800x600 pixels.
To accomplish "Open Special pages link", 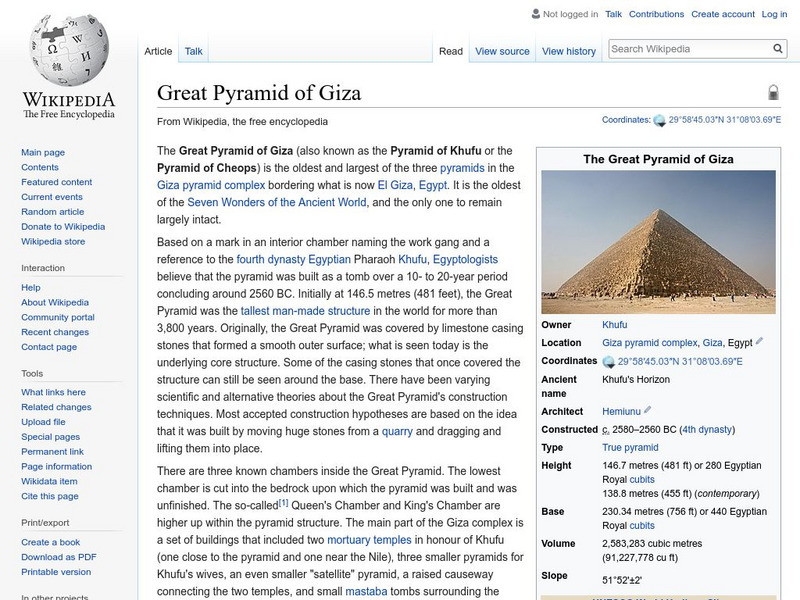I will tap(51, 437).
